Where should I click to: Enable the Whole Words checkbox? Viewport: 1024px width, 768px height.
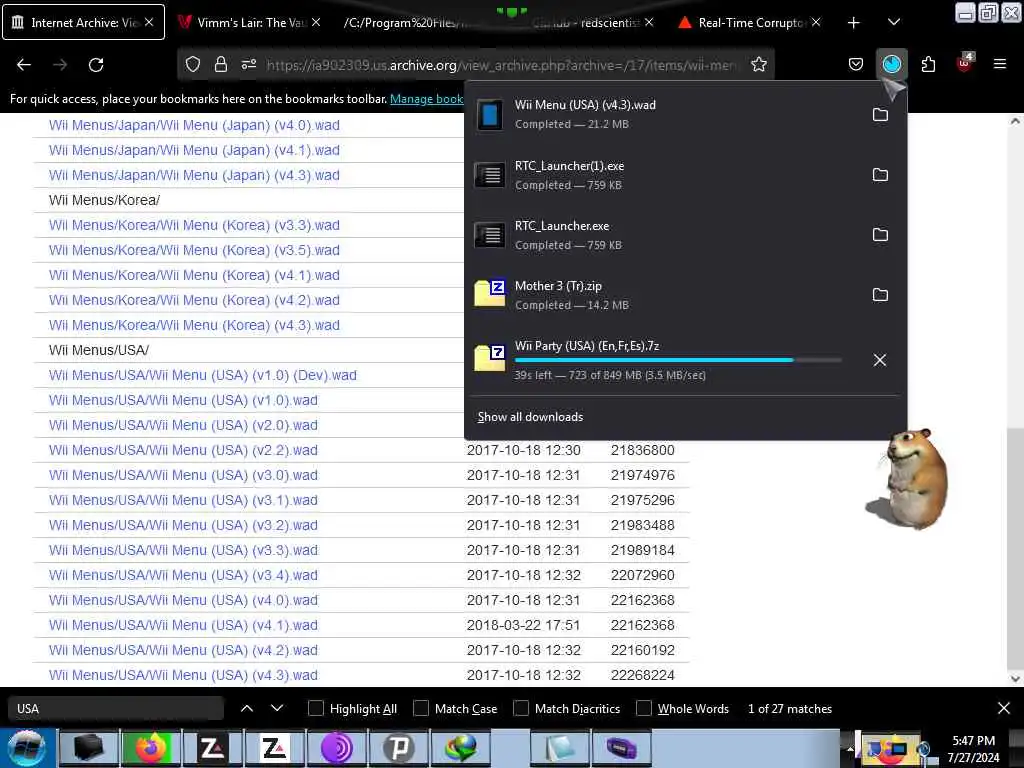644,709
